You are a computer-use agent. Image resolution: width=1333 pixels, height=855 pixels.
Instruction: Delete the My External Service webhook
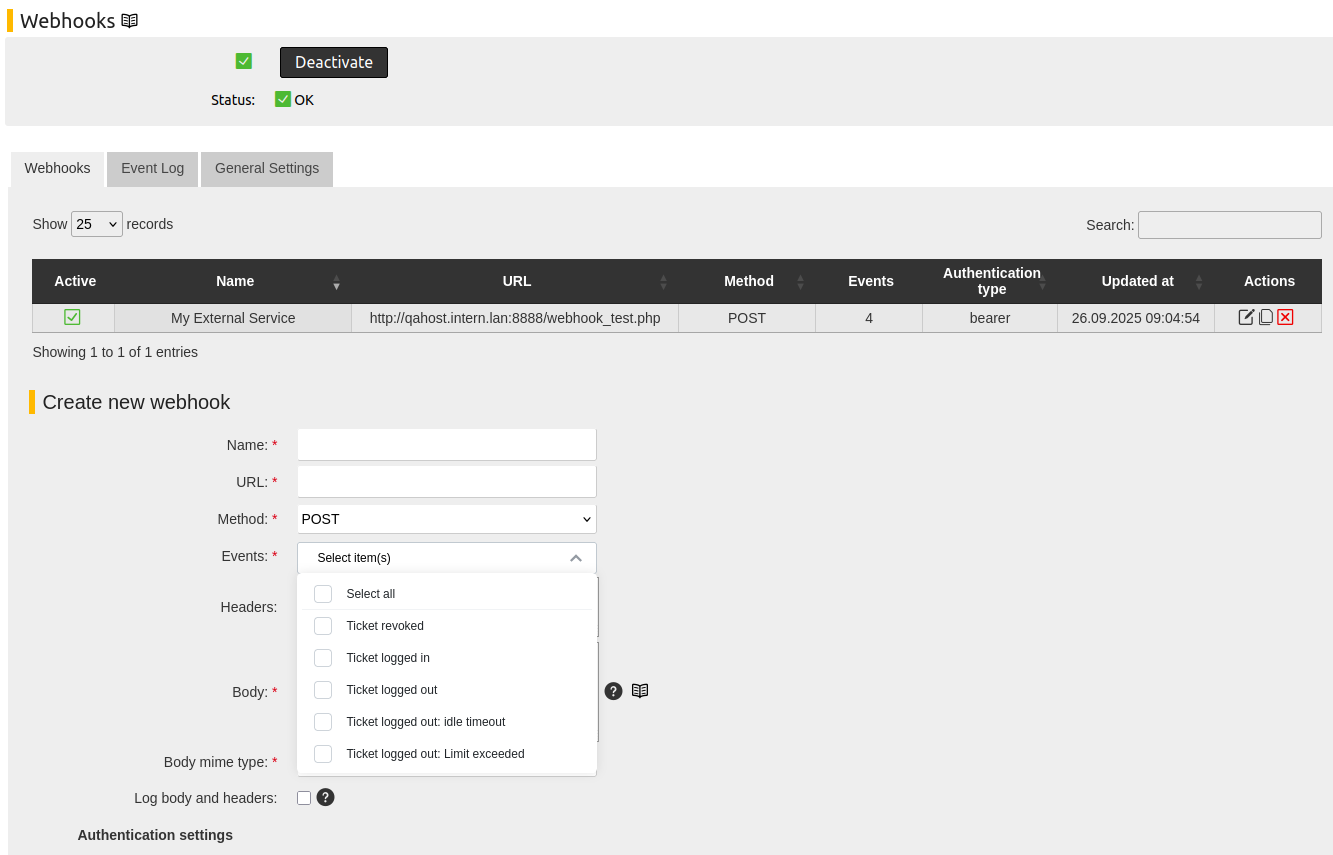pos(1285,317)
